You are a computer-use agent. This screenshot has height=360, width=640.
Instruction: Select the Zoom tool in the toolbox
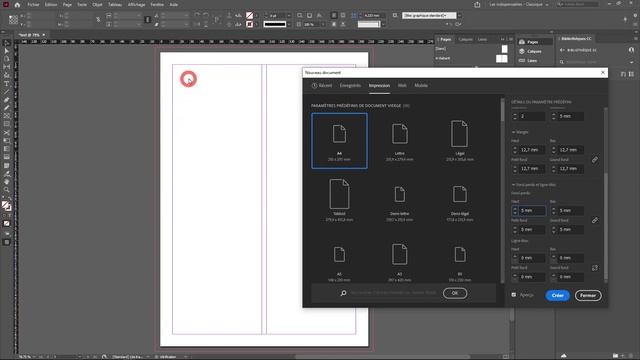click(x=7, y=190)
